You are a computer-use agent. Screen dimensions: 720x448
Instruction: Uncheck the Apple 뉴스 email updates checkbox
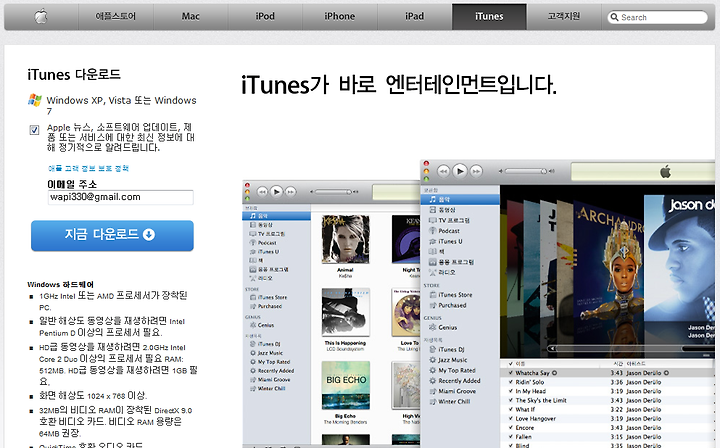[x=34, y=130]
